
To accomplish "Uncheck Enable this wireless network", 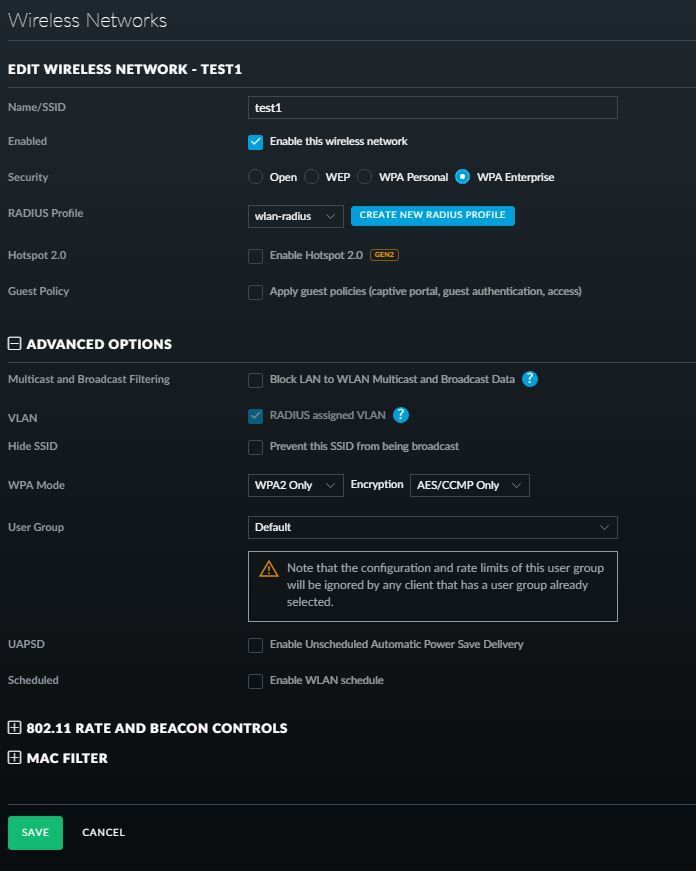I will coord(256,142).
